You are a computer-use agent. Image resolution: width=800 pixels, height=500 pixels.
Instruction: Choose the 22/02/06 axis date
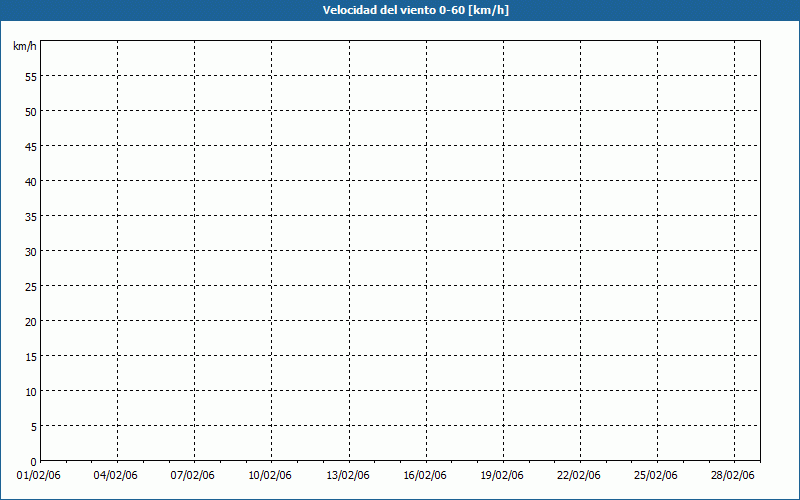pos(579,476)
